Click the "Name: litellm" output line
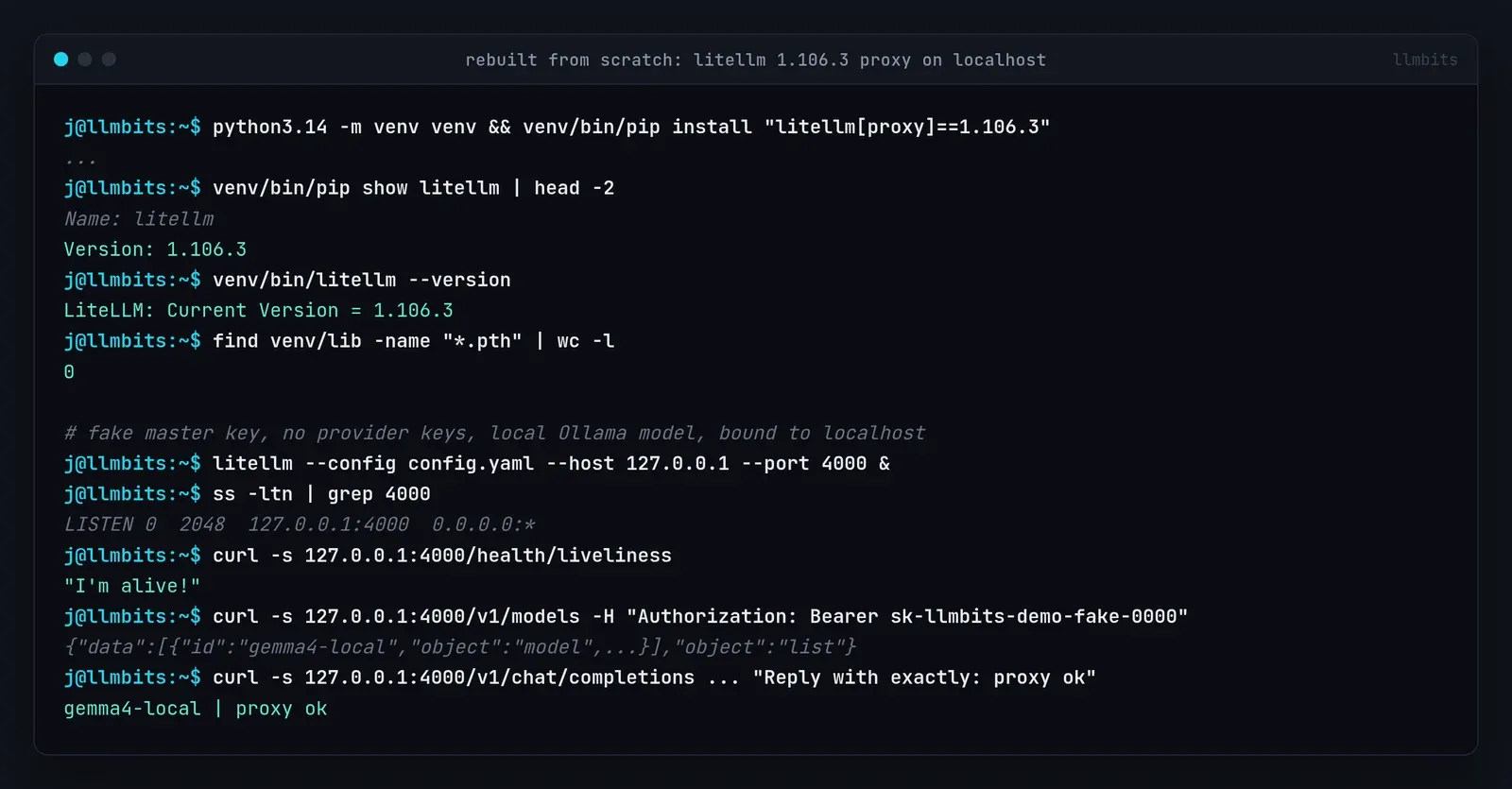1512x789 pixels. pos(139,218)
